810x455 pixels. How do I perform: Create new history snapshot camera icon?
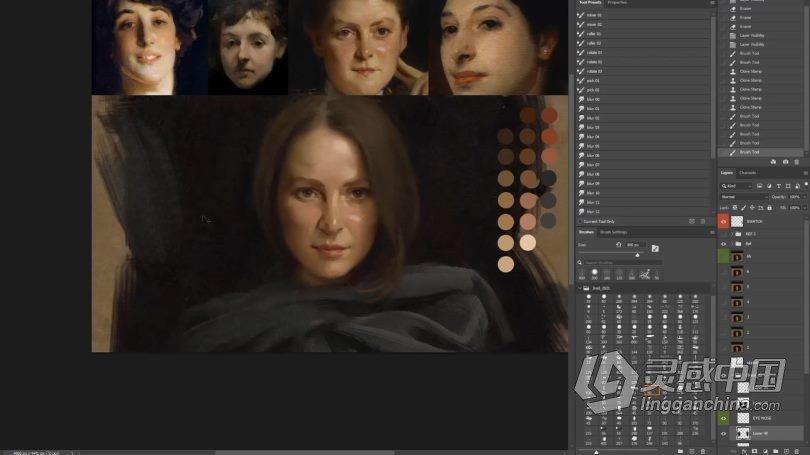click(785, 162)
